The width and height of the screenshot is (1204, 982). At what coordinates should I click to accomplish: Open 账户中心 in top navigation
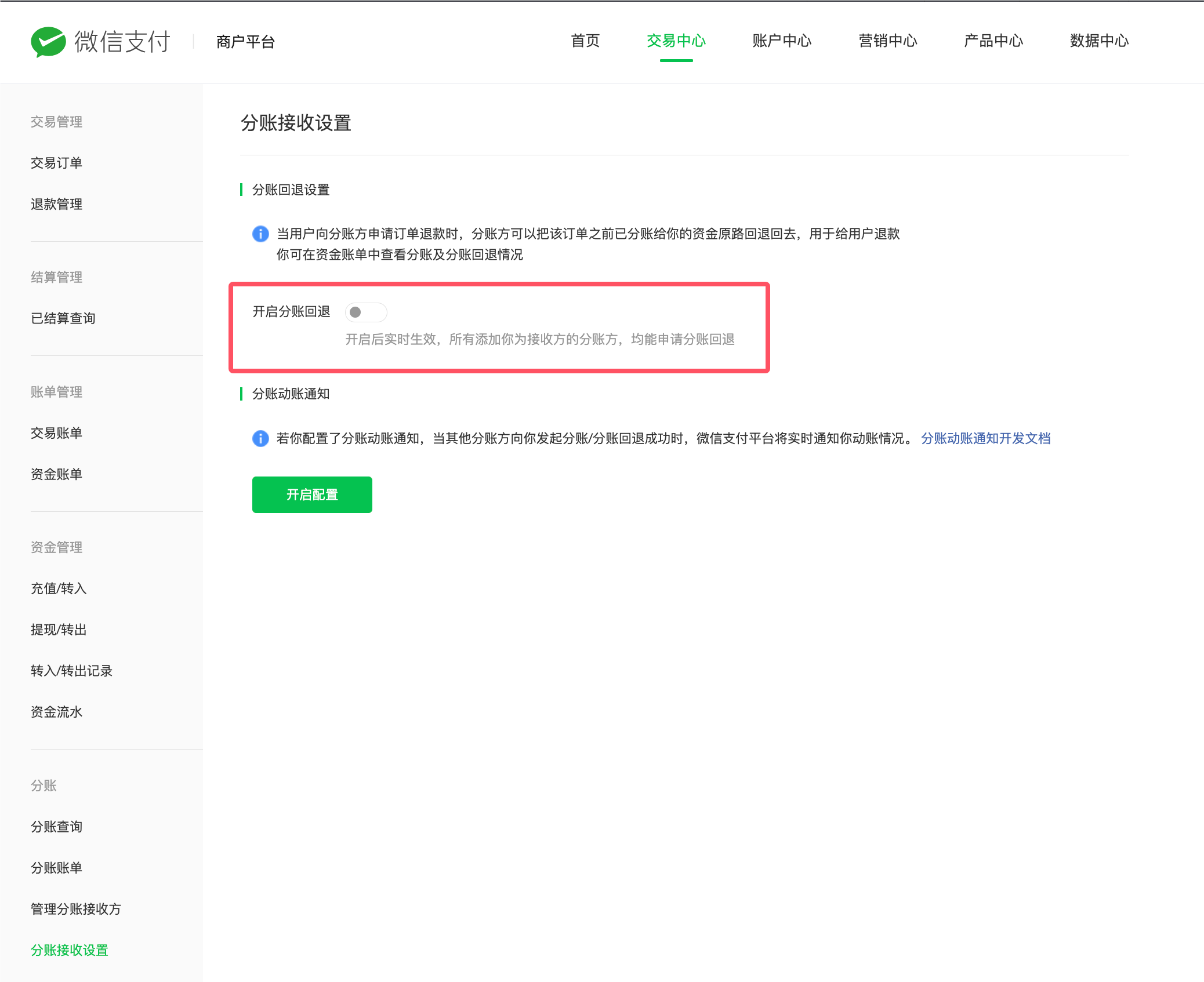click(781, 41)
